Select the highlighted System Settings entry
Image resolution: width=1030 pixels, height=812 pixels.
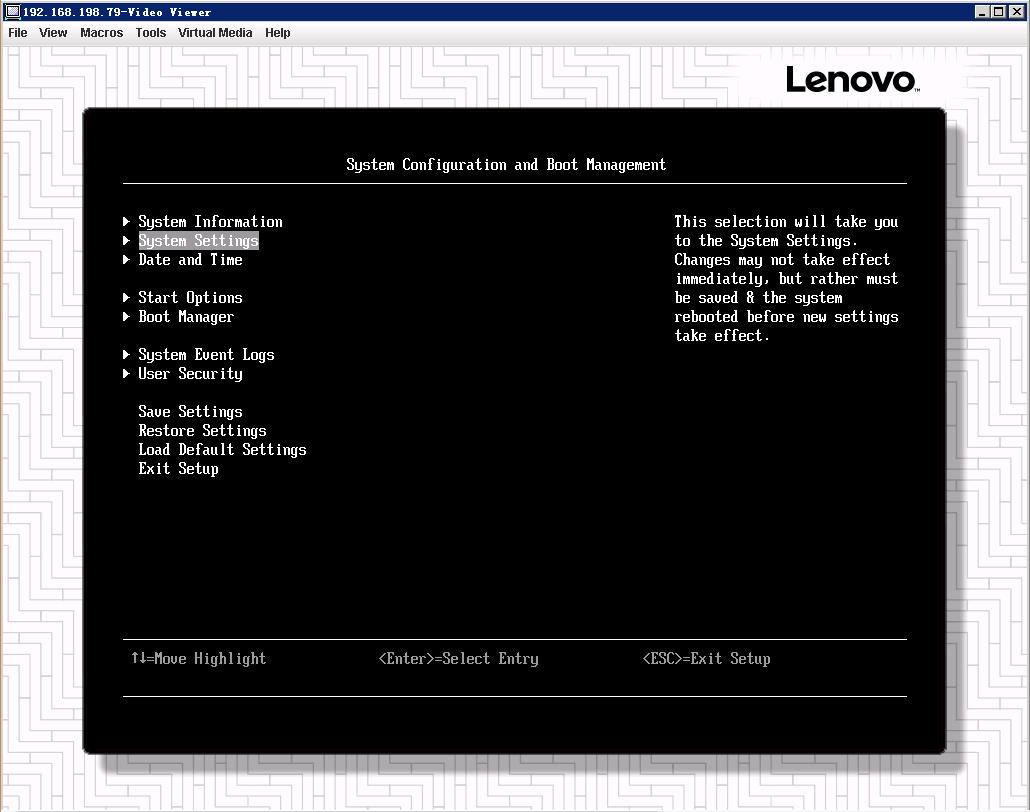click(x=198, y=240)
